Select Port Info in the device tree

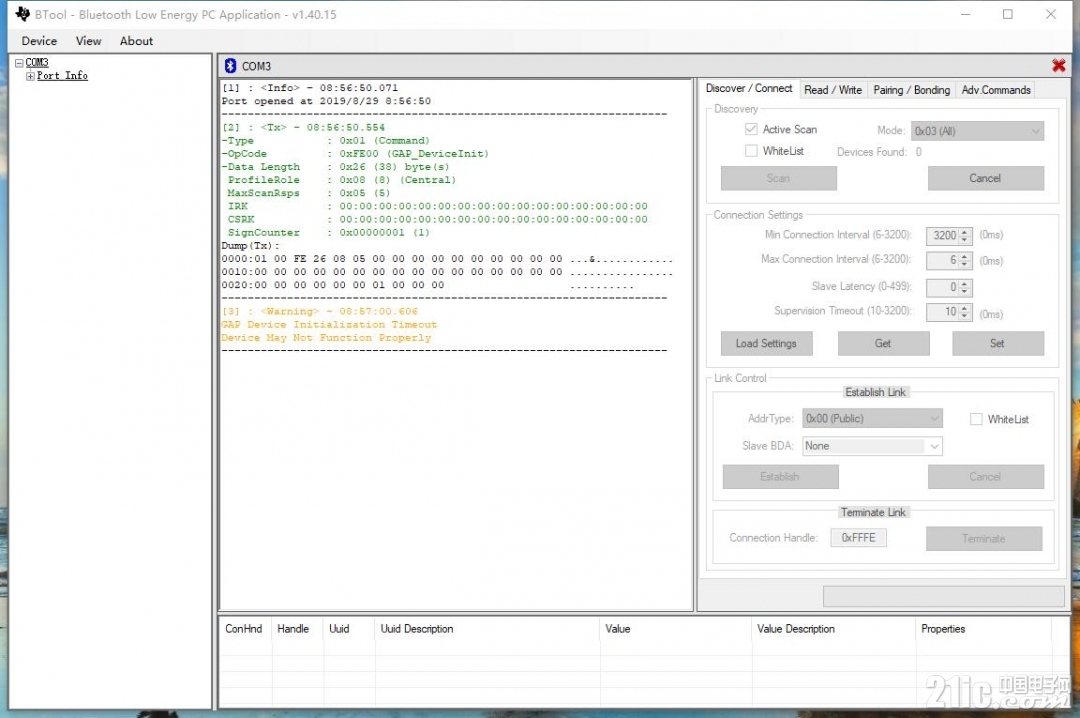62,76
